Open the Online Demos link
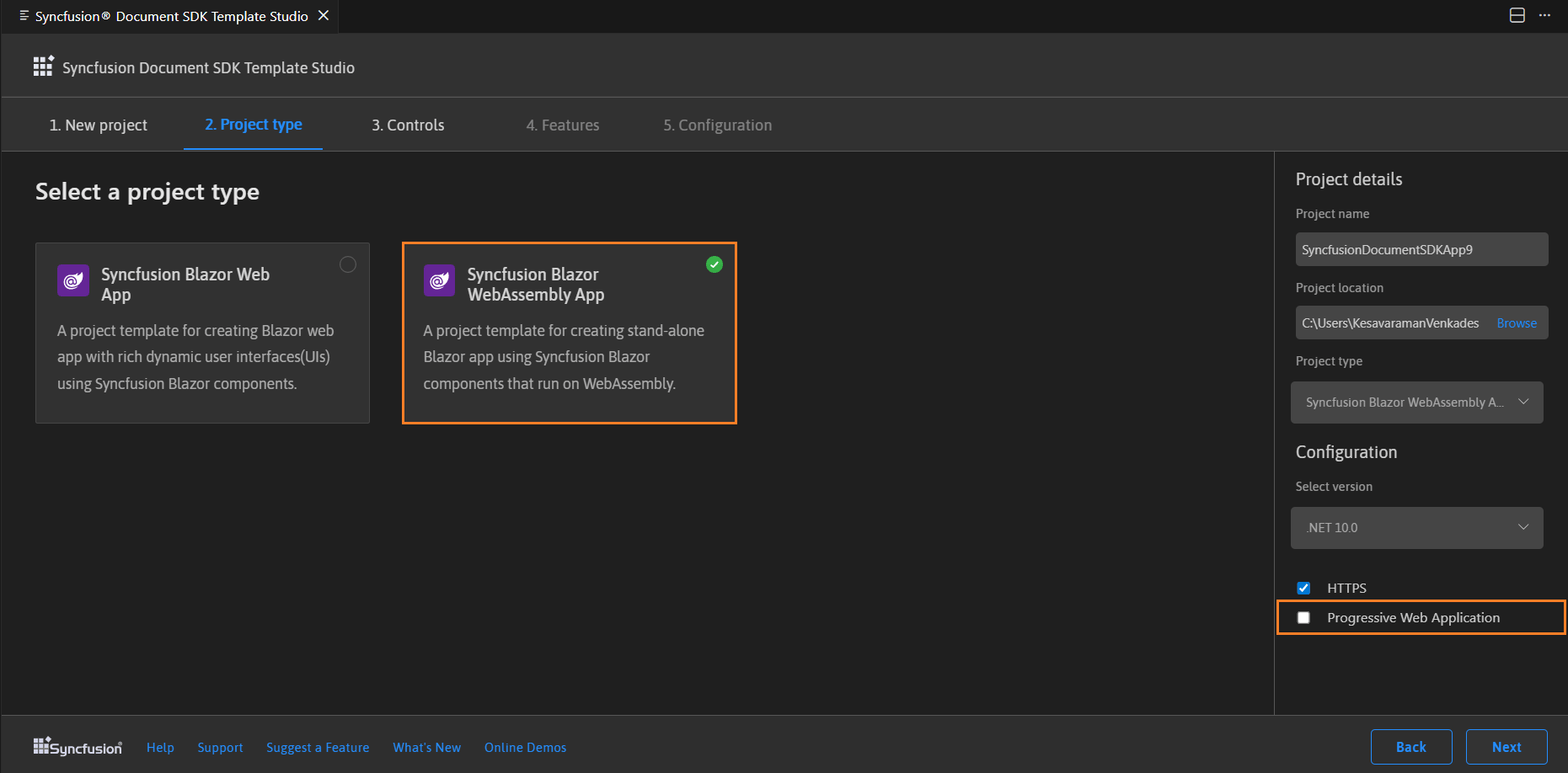 [x=525, y=748]
